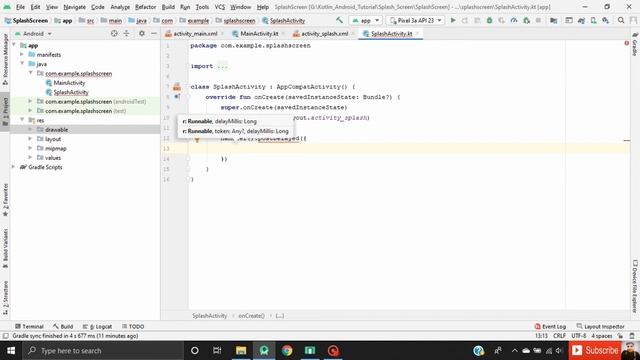Image resolution: width=640 pixels, height=360 pixels.
Task: Open the VCS menu
Action: point(220,7)
